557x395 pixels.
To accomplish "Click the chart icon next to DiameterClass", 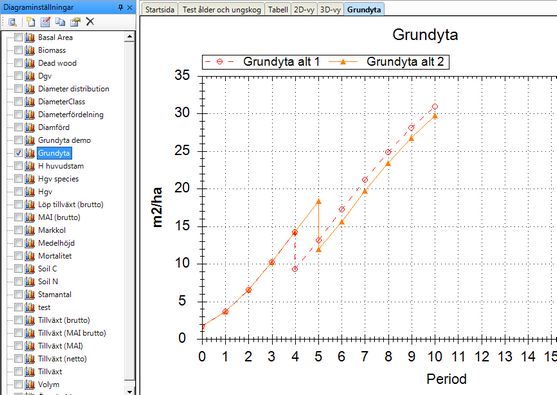I will (x=30, y=102).
